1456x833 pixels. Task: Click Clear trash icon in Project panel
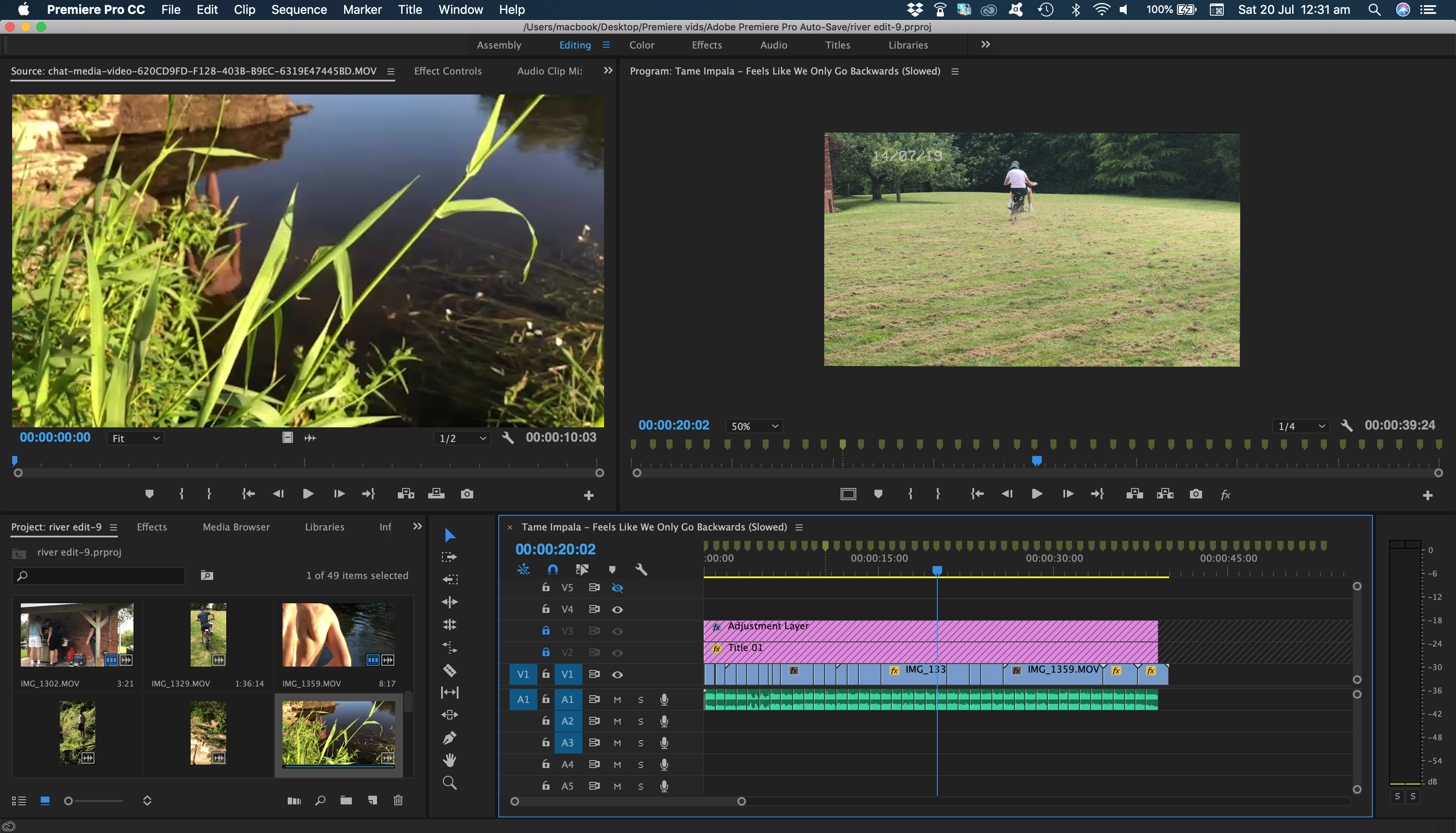pyautogui.click(x=398, y=800)
